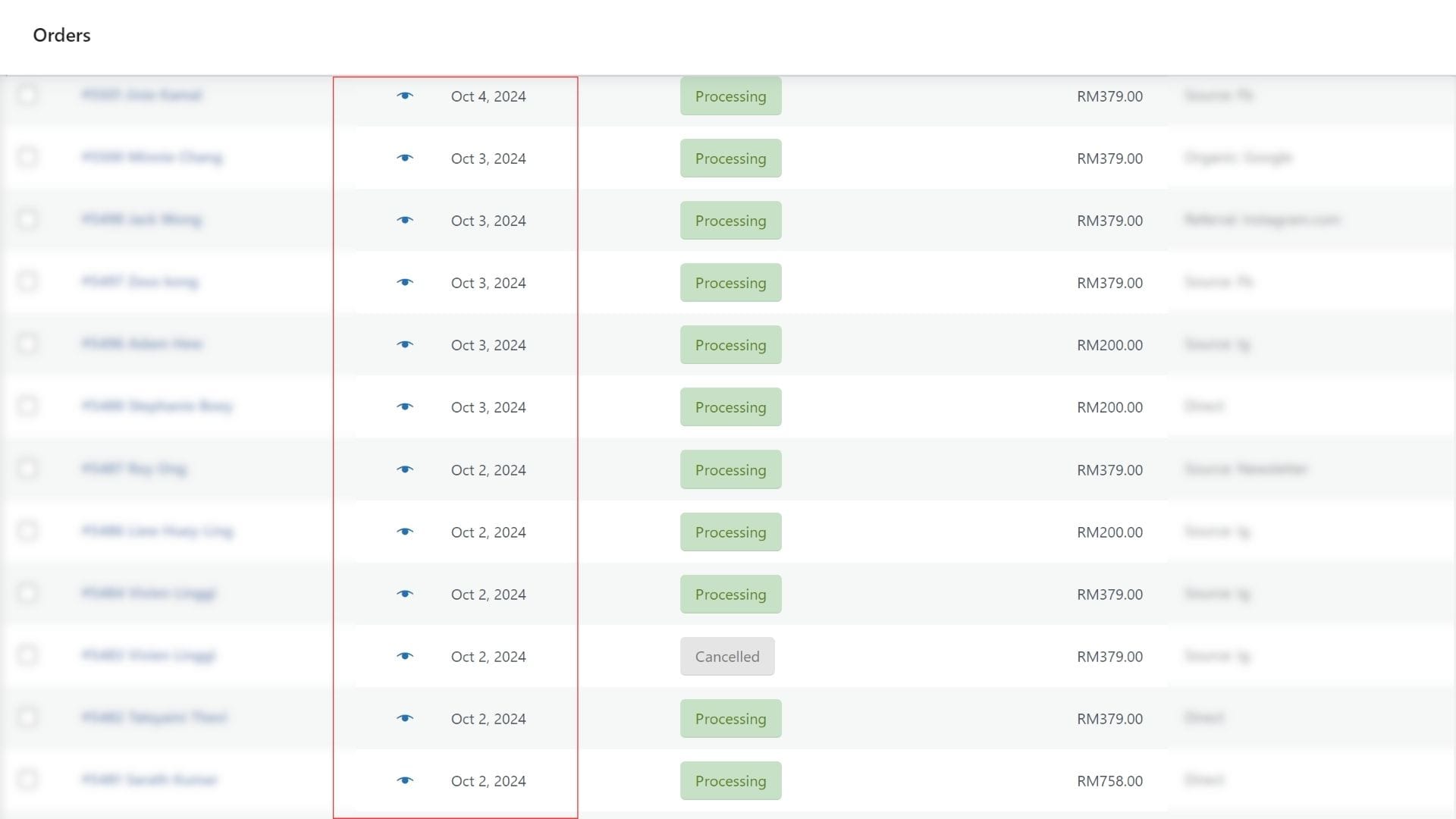Open order name link for the RM758.00 order
This screenshot has width=1456, height=819.
(x=149, y=779)
